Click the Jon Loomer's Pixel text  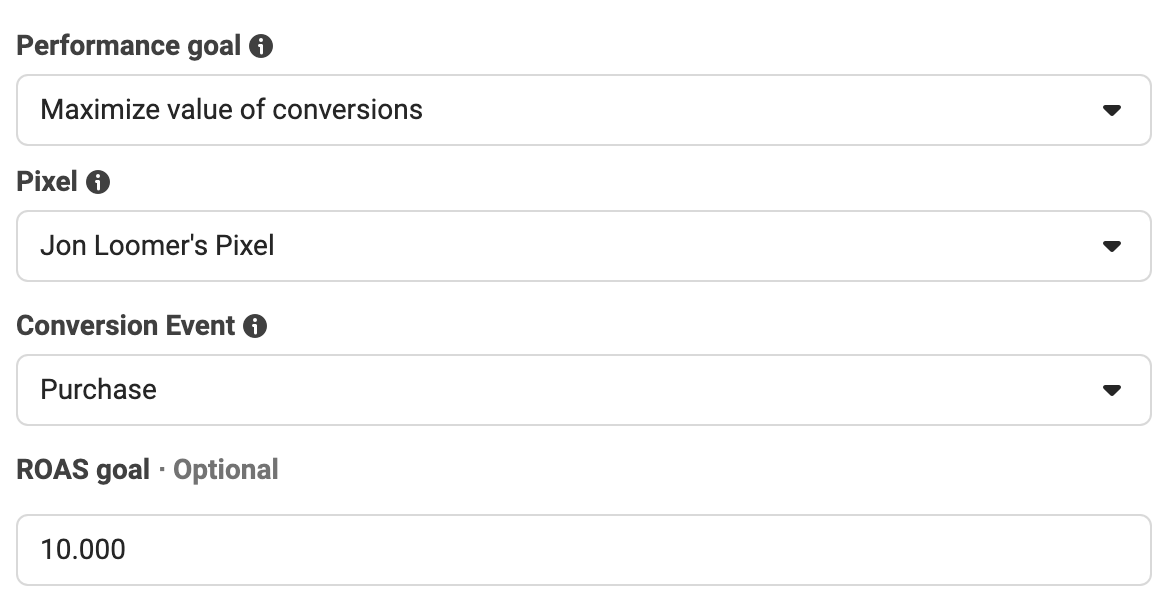point(158,246)
